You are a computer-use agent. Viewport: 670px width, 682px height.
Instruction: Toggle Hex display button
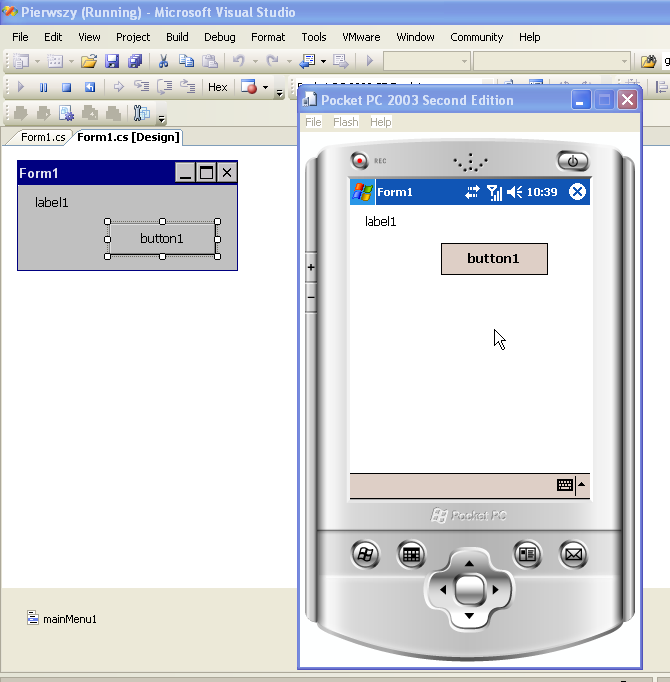pyautogui.click(x=218, y=87)
